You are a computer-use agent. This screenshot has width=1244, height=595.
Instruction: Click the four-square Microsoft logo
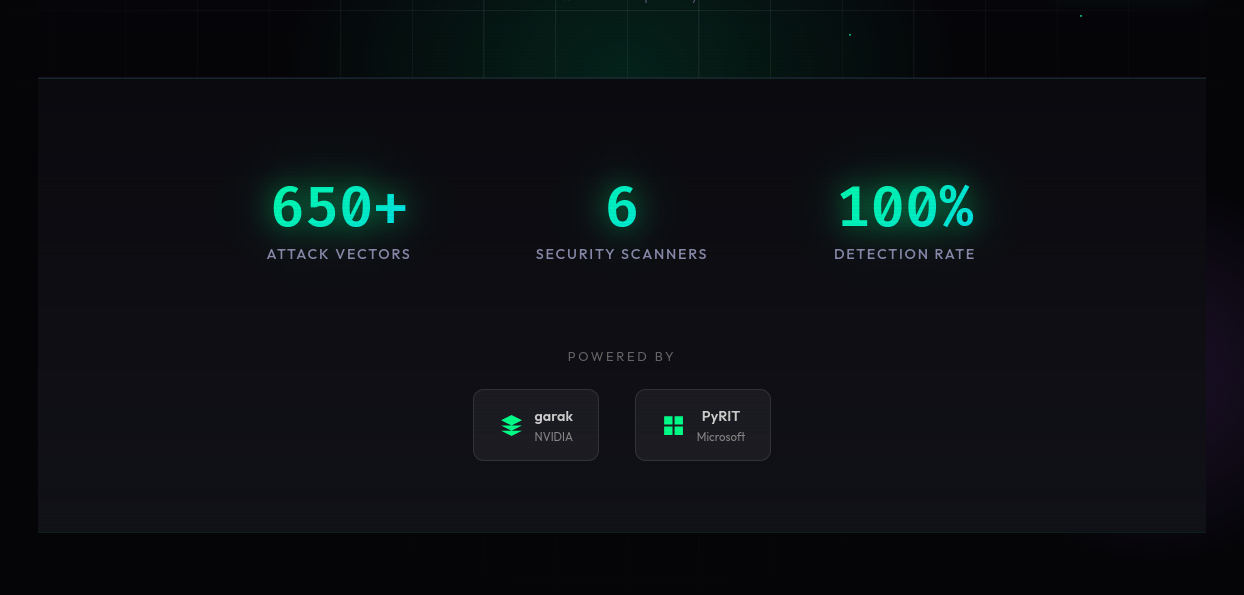point(673,424)
